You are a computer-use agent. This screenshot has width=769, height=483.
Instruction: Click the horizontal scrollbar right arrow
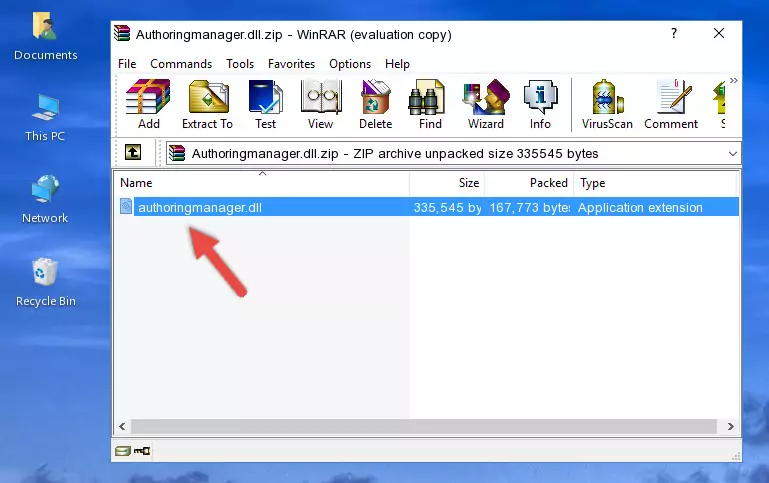730,426
